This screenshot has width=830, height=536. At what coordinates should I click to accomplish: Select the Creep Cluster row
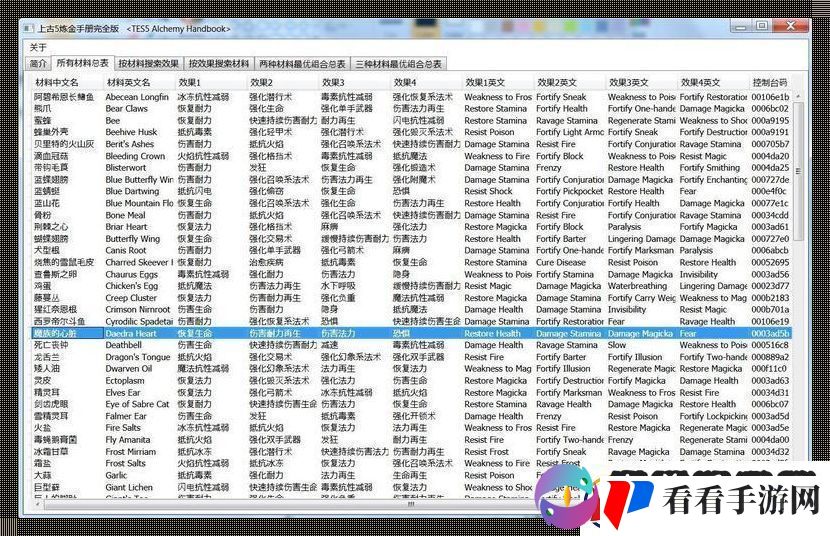(x=412, y=298)
